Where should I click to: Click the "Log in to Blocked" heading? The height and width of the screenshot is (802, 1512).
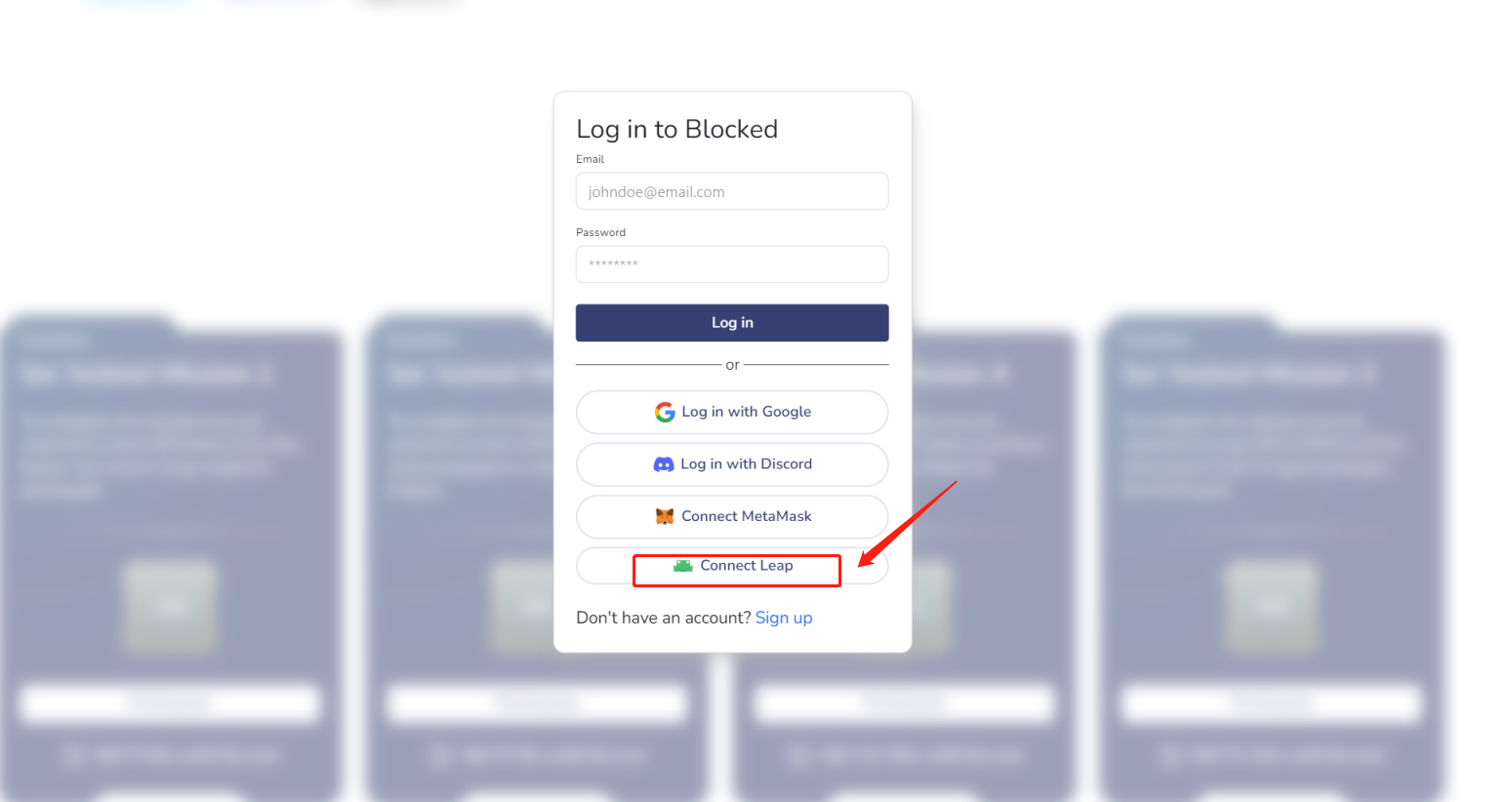(676, 129)
